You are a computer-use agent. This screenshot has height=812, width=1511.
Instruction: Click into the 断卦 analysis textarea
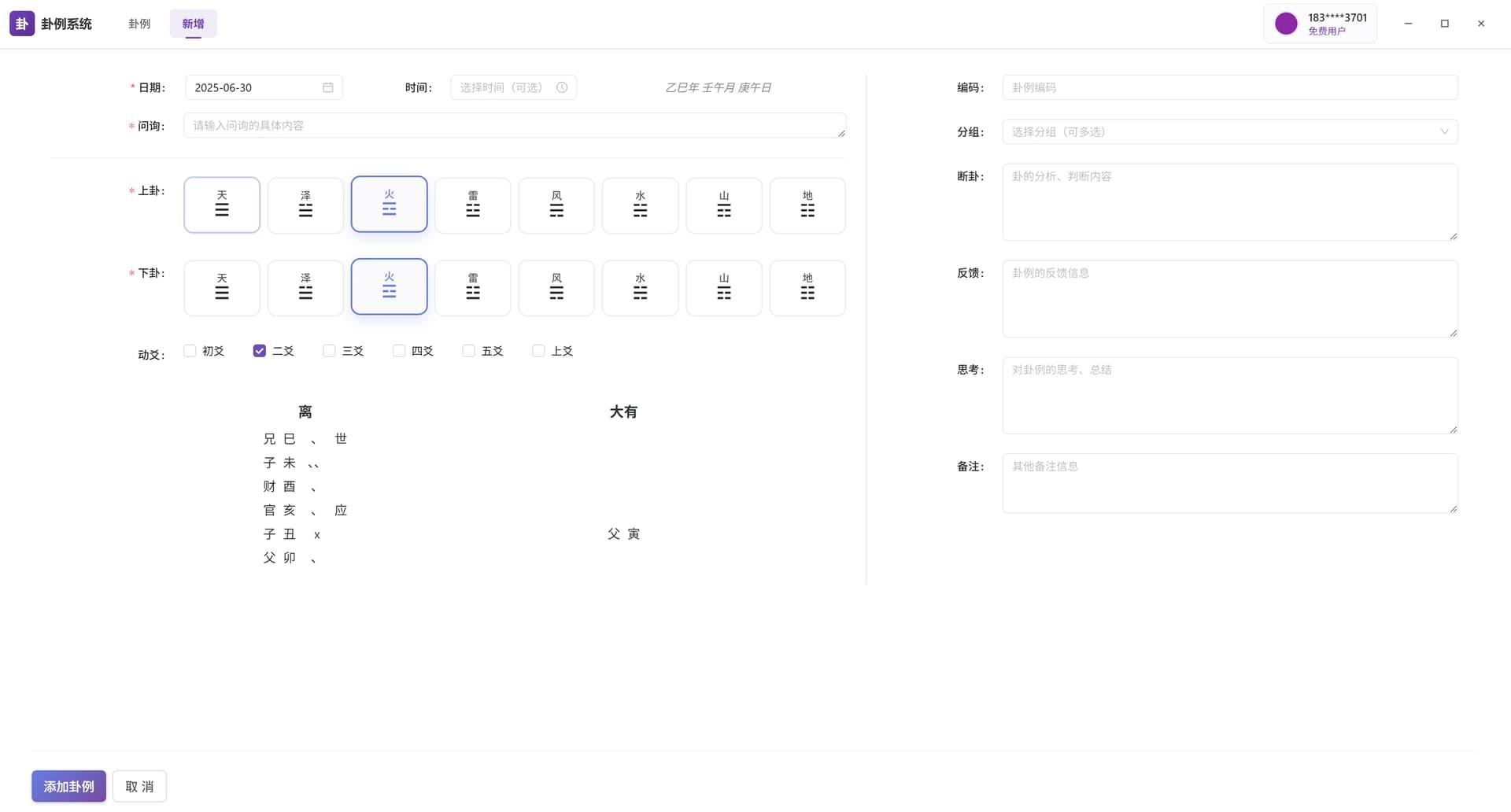1230,202
